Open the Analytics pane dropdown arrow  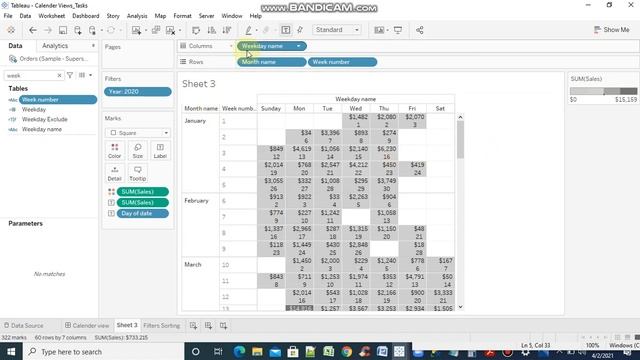point(93,46)
